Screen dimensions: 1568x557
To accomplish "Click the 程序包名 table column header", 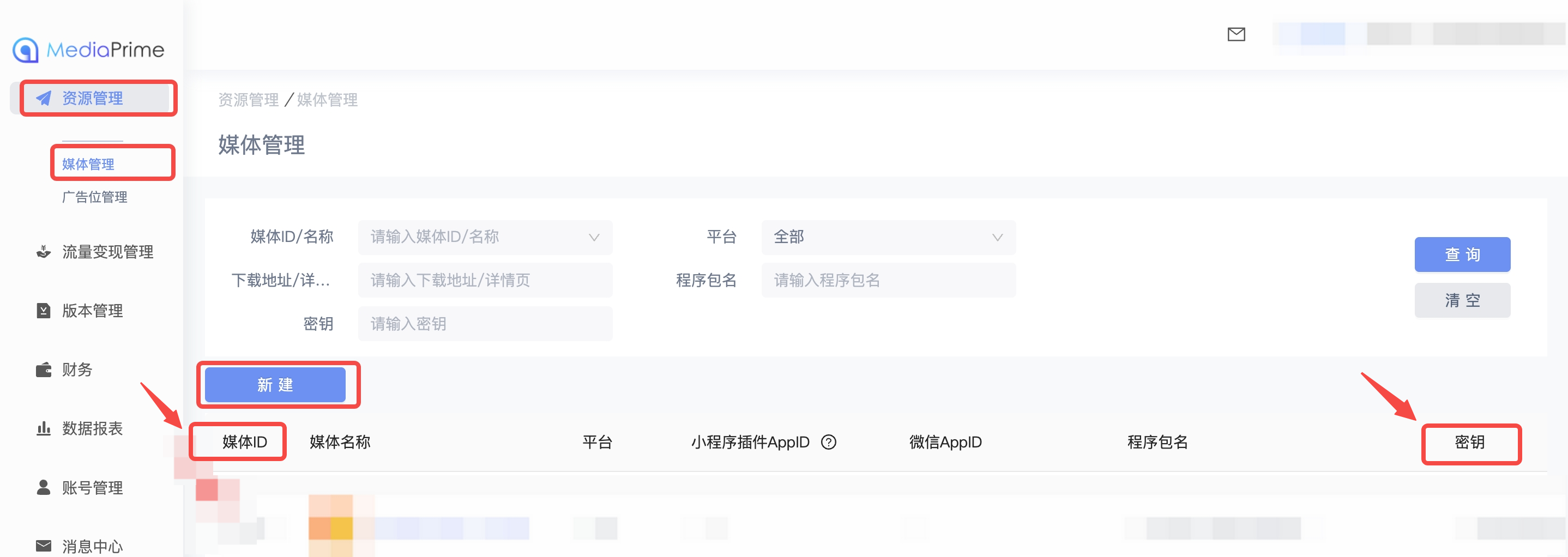I will pos(1157,442).
